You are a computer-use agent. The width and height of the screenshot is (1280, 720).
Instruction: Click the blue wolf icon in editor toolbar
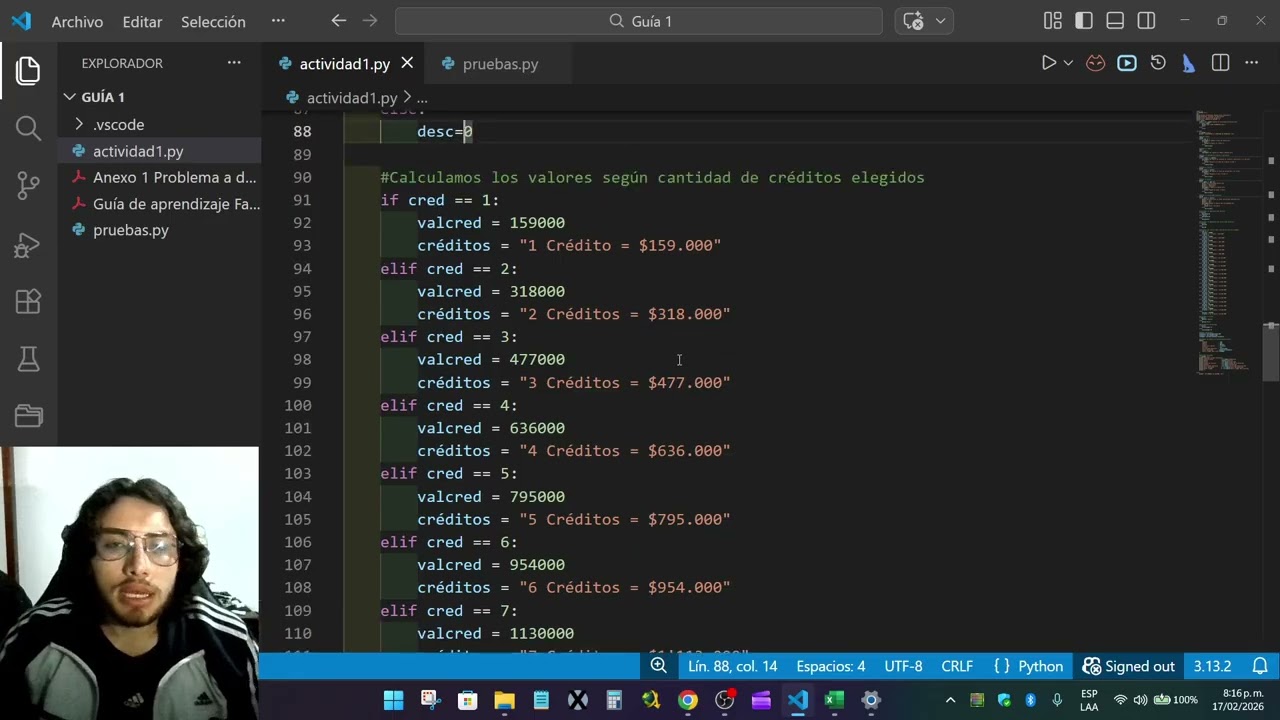click(1189, 63)
